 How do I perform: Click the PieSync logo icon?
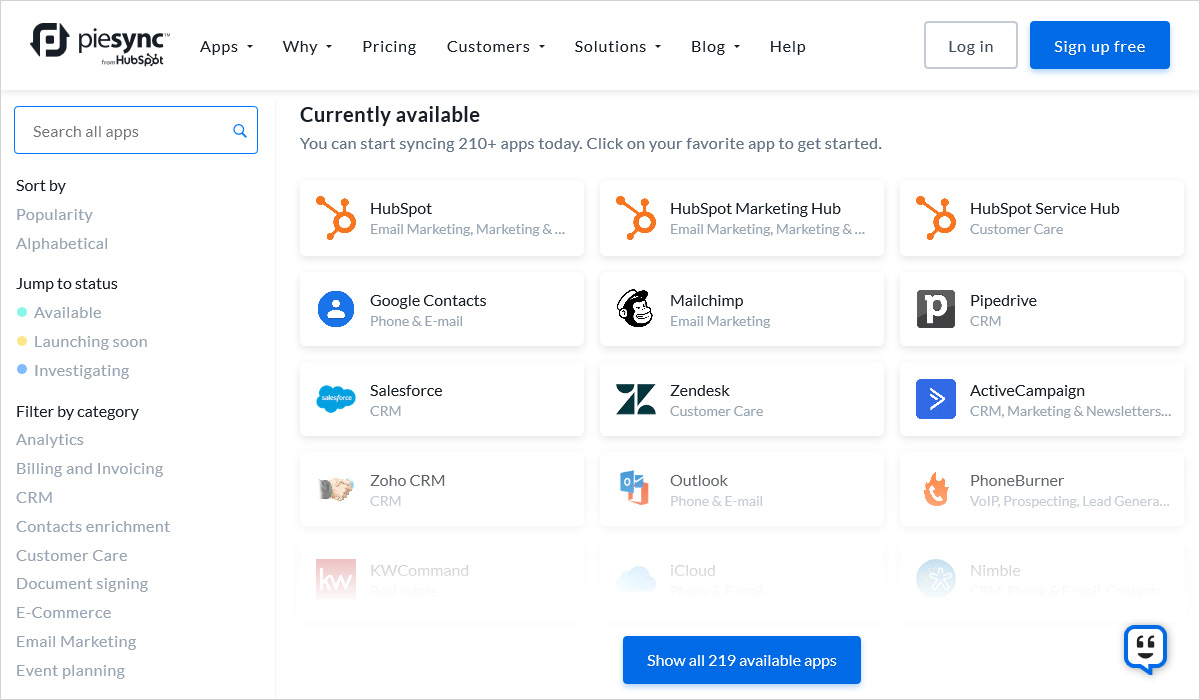(50, 41)
